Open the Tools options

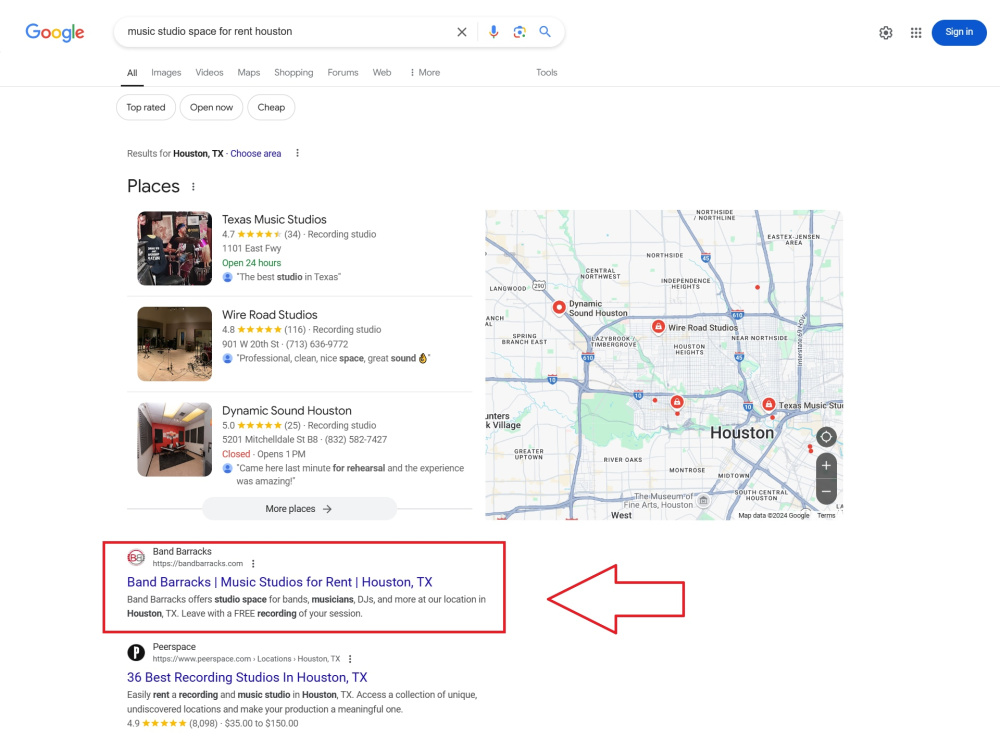tap(547, 73)
